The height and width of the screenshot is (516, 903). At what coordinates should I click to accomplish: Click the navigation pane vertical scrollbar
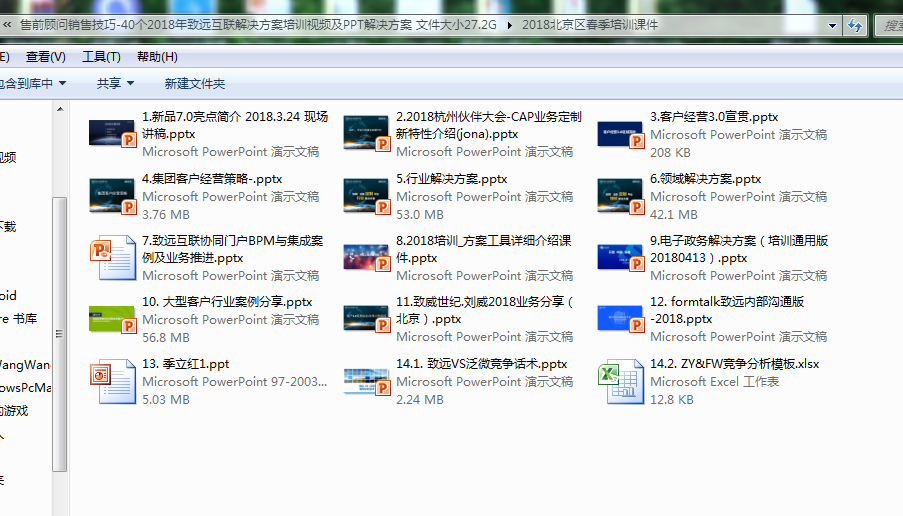coord(60,330)
